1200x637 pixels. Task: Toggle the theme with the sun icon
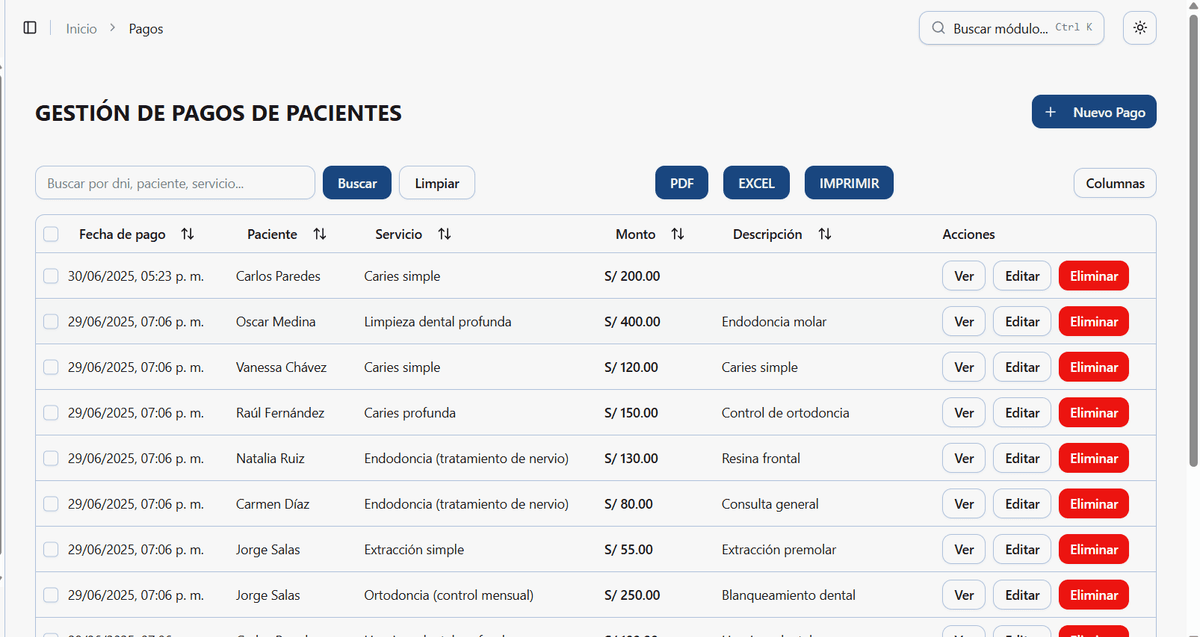pos(1139,27)
